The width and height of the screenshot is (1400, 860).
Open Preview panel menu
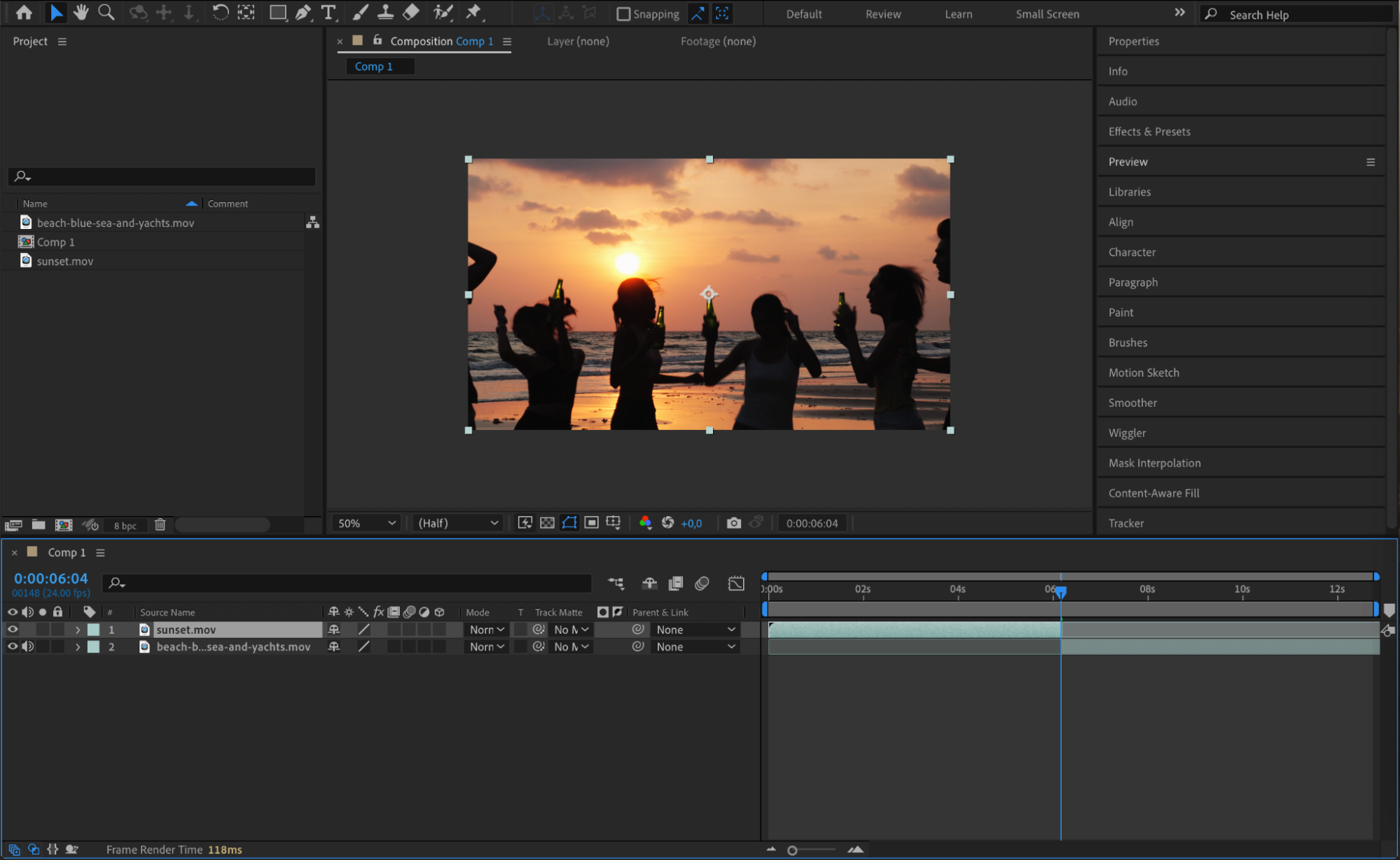click(1371, 162)
